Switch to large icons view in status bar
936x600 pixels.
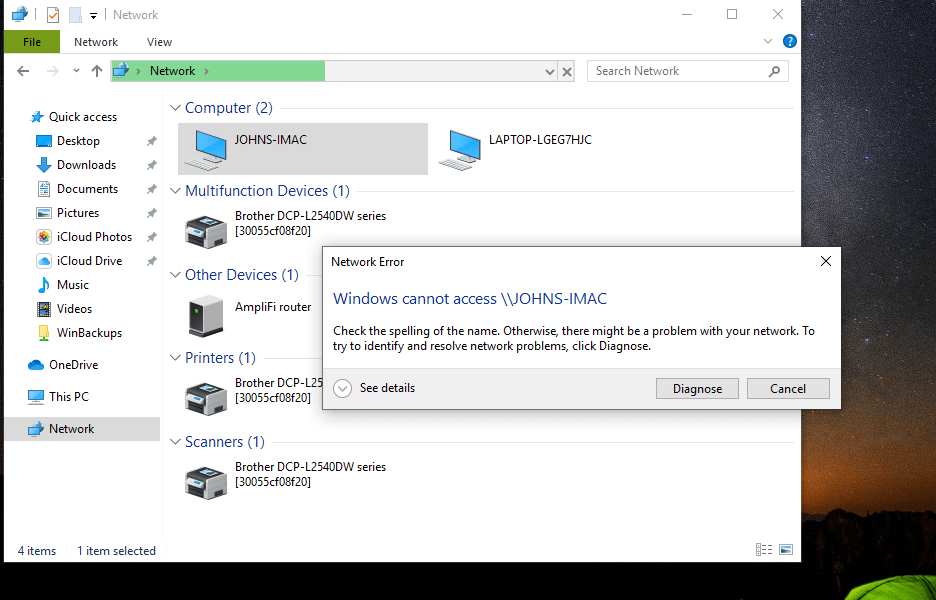[786, 550]
